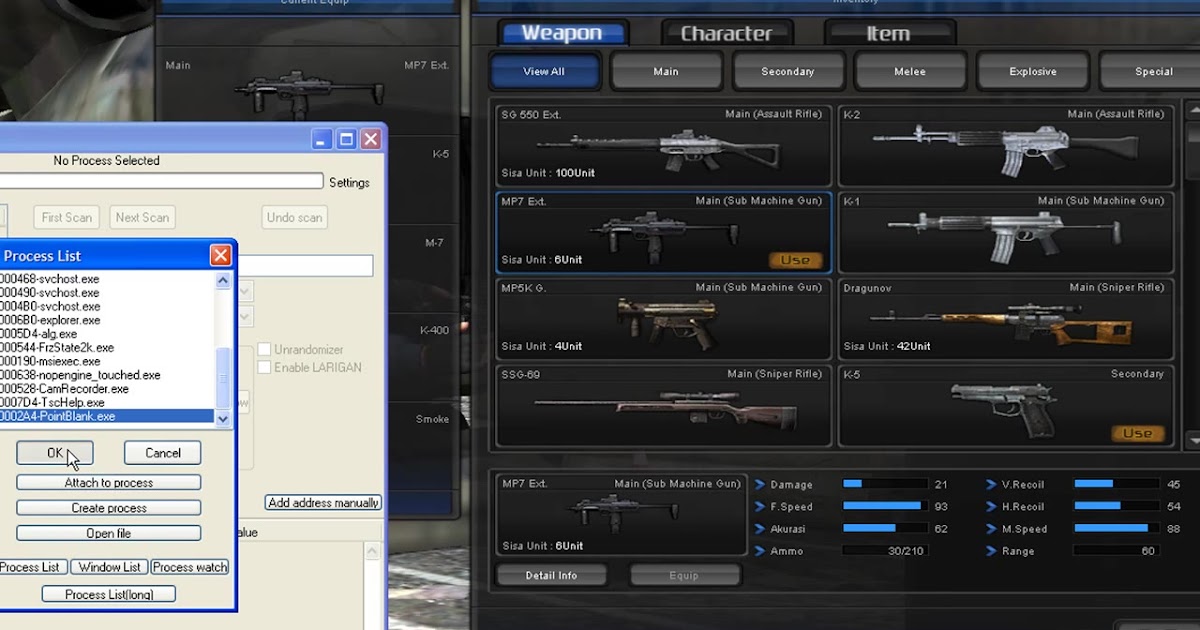Click the process list scrollbar up arrow
This screenshot has width=1200, height=630.
(x=223, y=280)
